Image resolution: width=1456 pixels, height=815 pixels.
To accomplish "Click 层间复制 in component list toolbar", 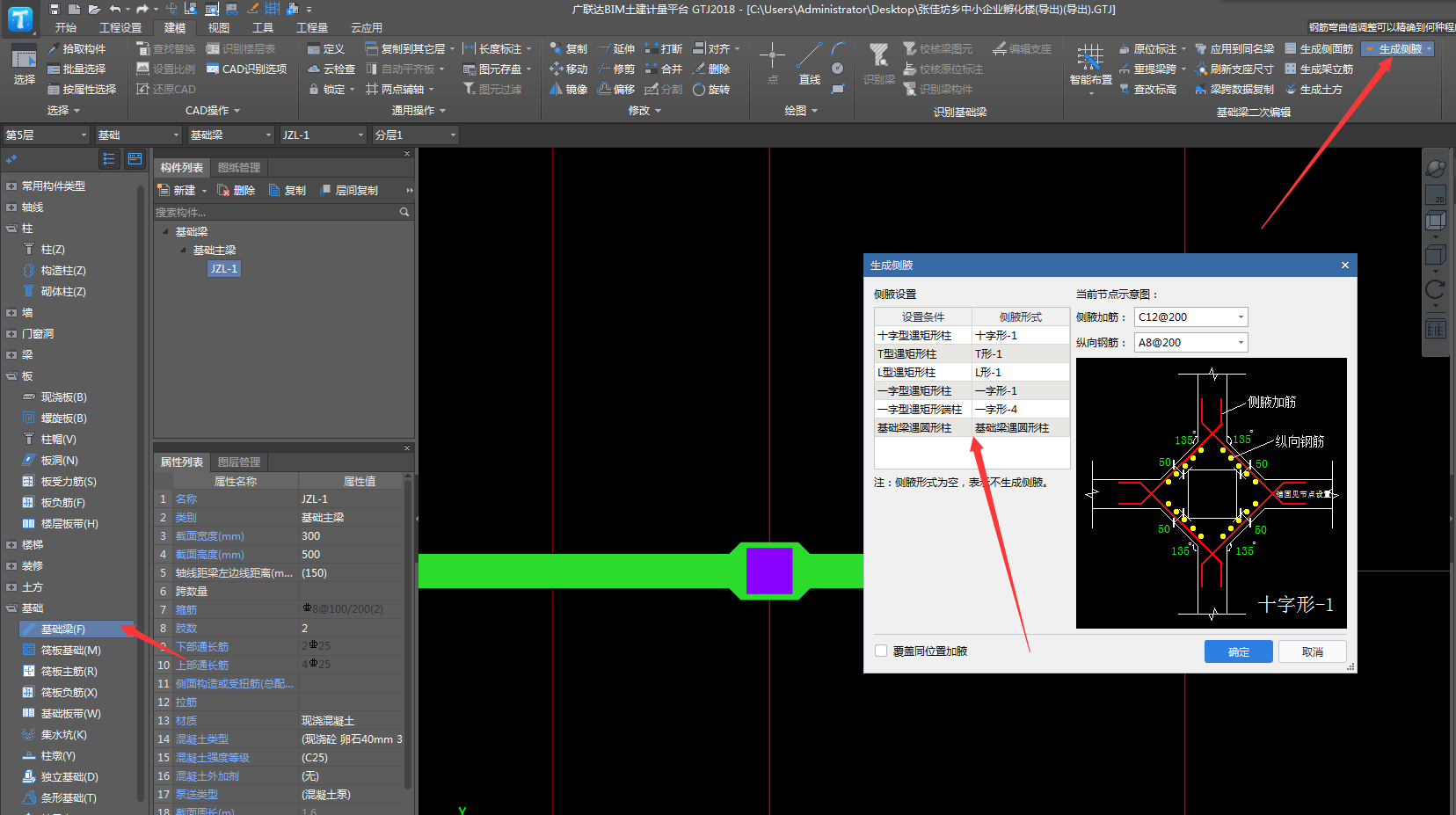I will (x=349, y=191).
